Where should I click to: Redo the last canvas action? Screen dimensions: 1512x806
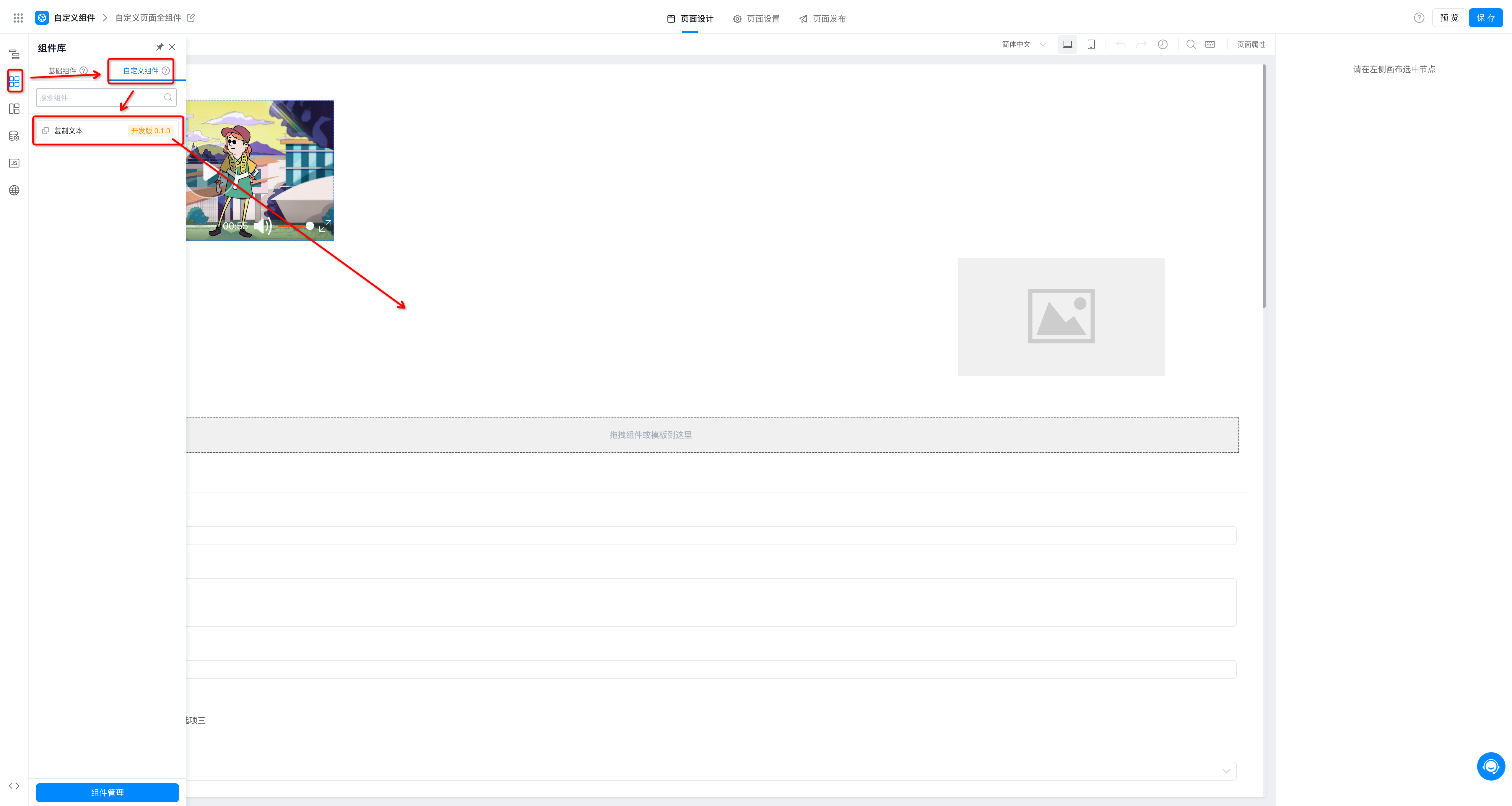coord(1142,45)
